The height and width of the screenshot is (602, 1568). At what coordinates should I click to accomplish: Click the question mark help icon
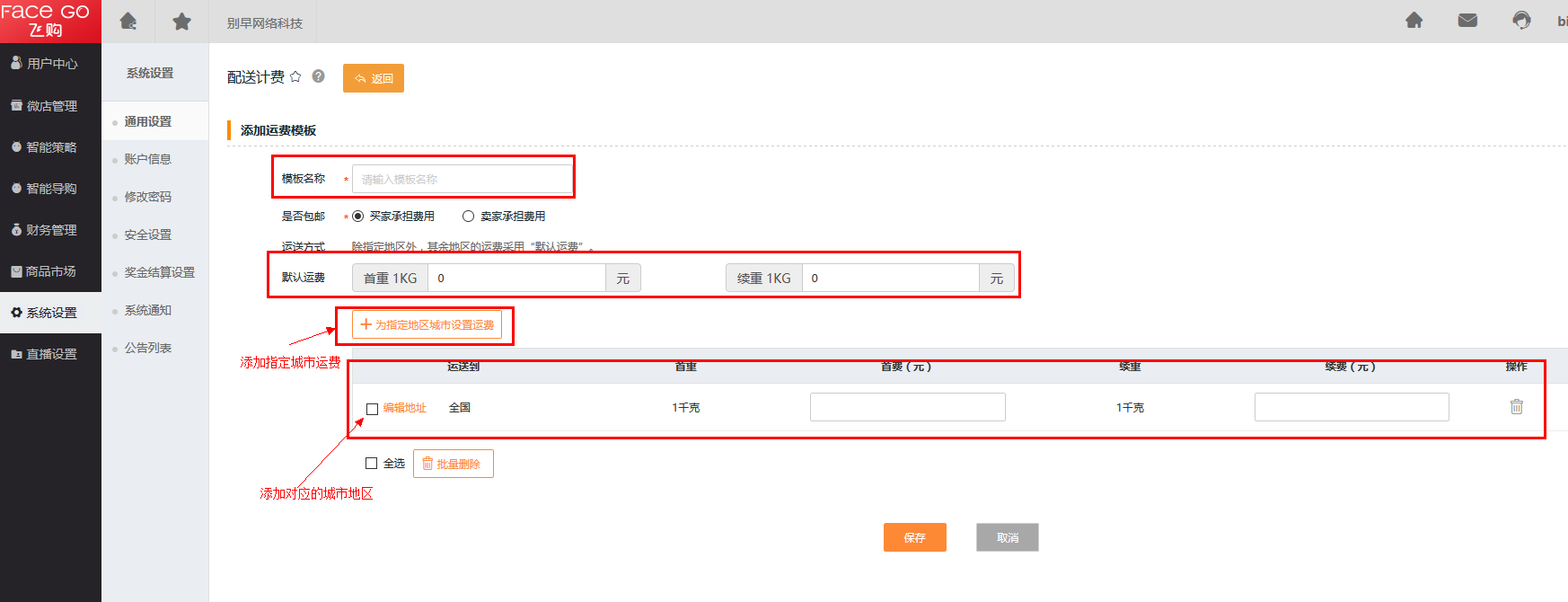pyautogui.click(x=318, y=76)
